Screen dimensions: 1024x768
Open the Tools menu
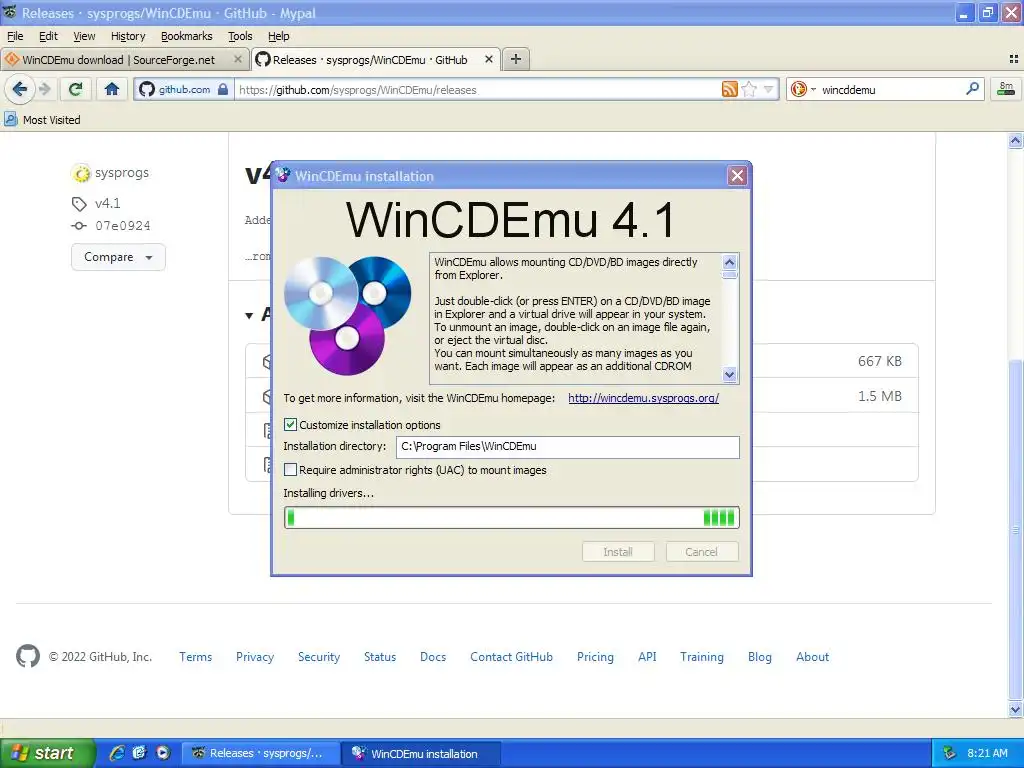(x=240, y=36)
